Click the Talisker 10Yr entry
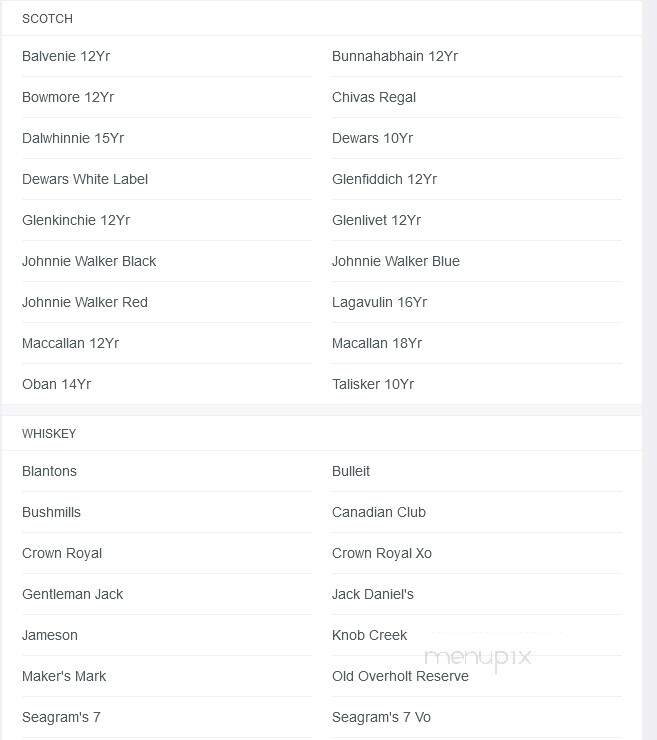The image size is (657, 740). tap(373, 384)
